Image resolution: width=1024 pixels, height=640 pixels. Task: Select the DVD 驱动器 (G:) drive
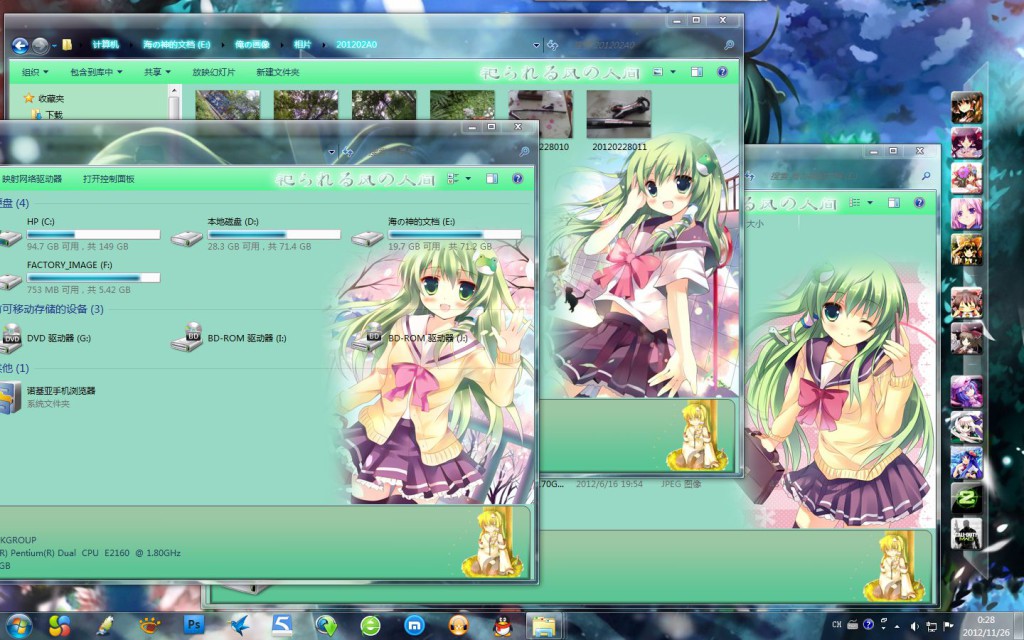tap(46, 338)
